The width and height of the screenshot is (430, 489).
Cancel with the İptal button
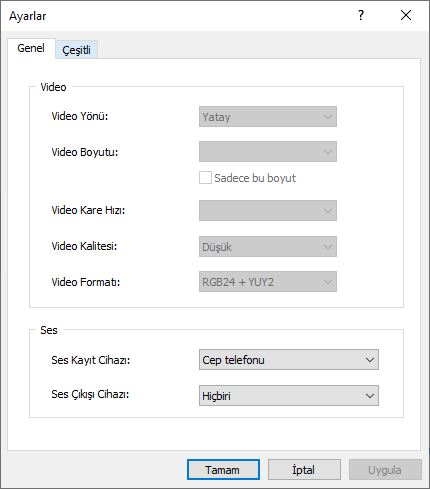point(304,470)
